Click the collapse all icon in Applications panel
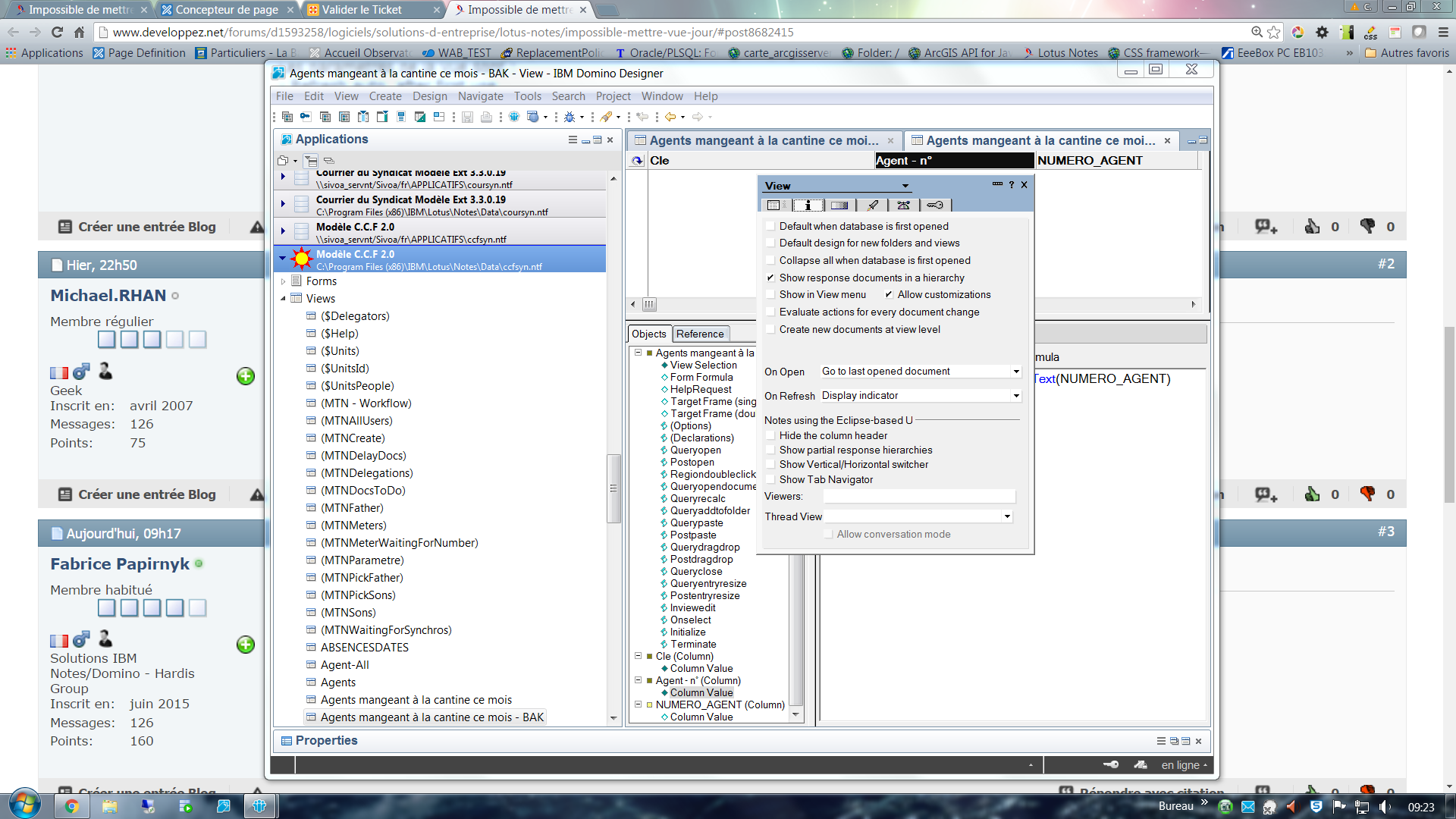 (x=328, y=161)
